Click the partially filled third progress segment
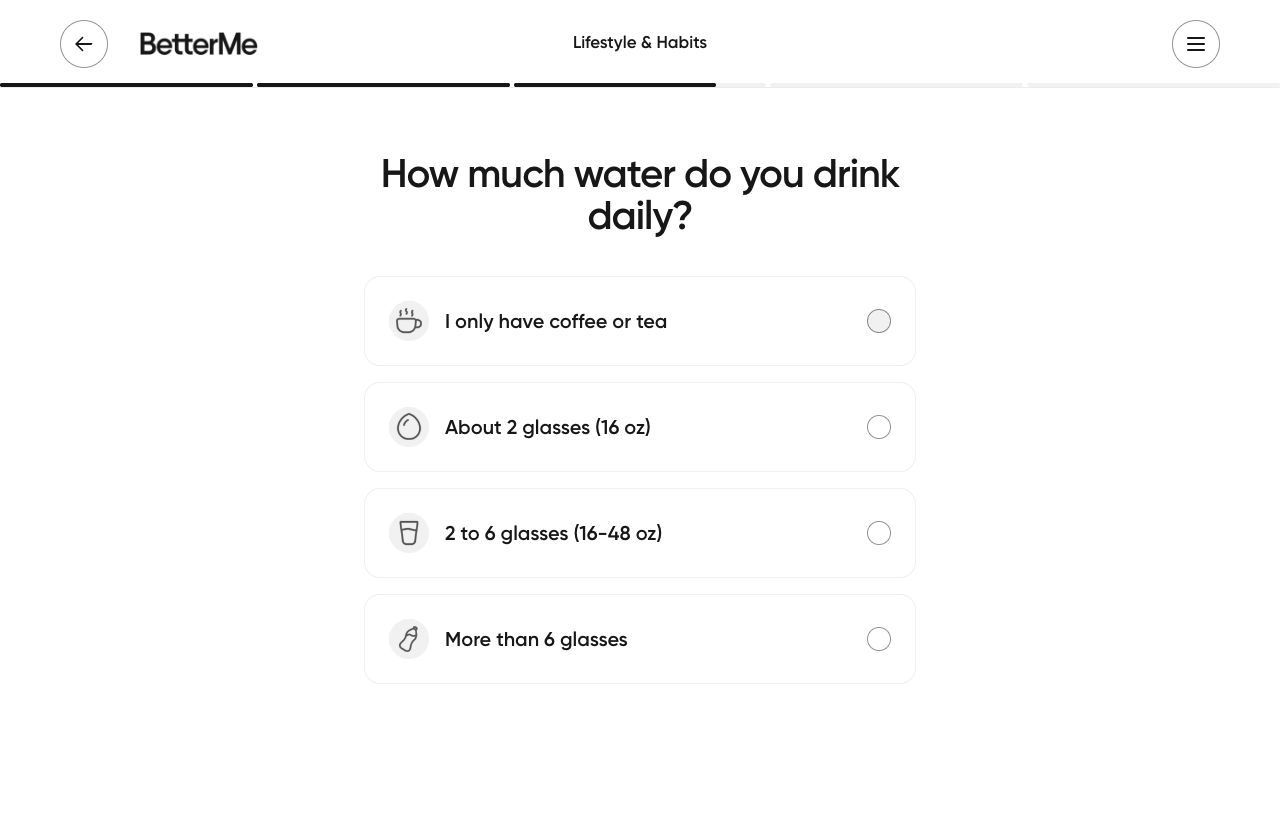1280x813 pixels. (640, 85)
